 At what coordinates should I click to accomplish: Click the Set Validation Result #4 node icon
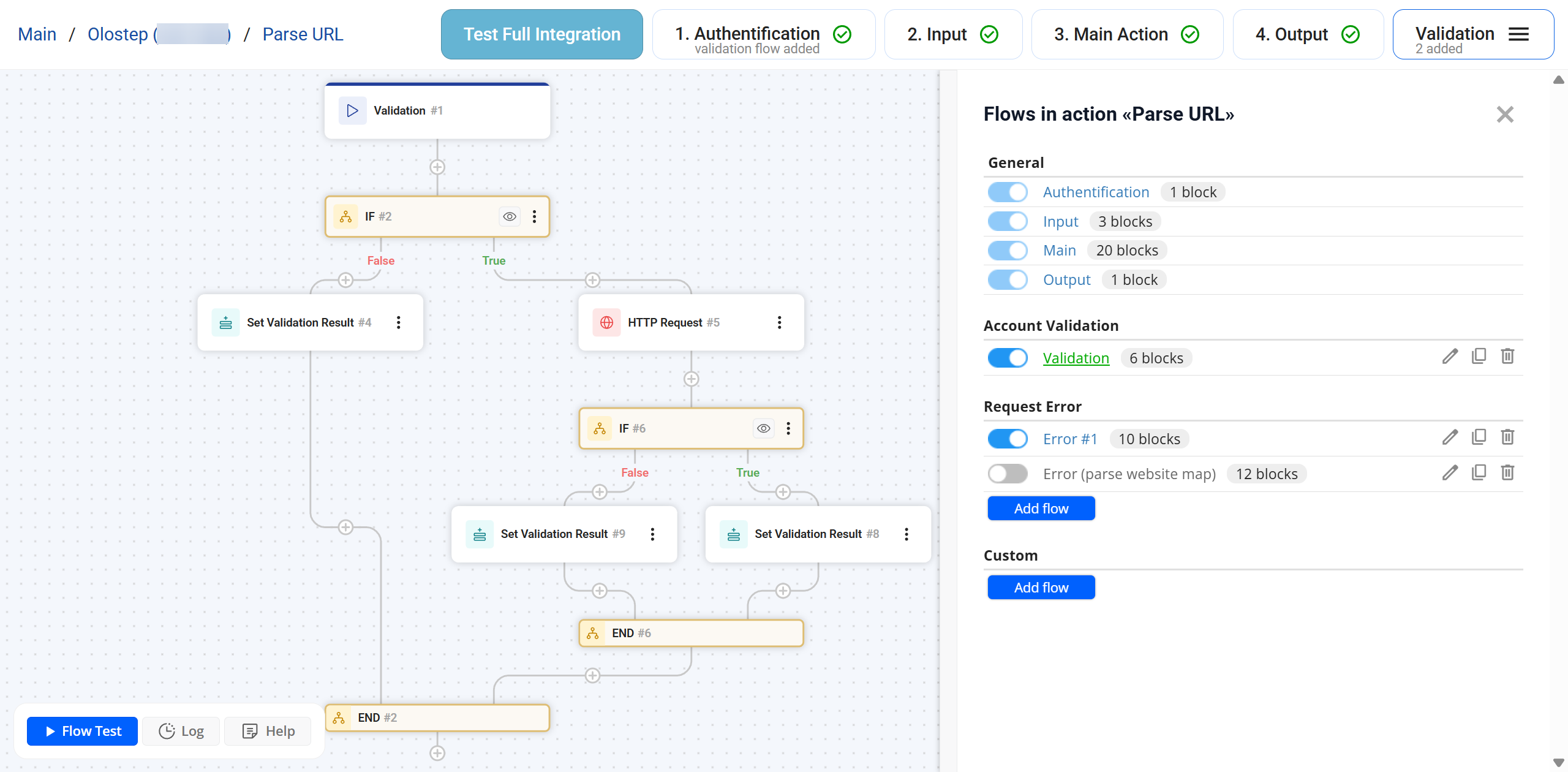[225, 322]
